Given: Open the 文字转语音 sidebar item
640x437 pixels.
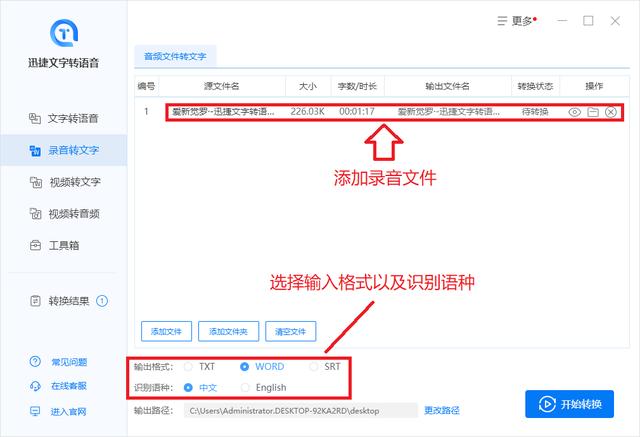Looking at the screenshot, I should tap(64, 118).
